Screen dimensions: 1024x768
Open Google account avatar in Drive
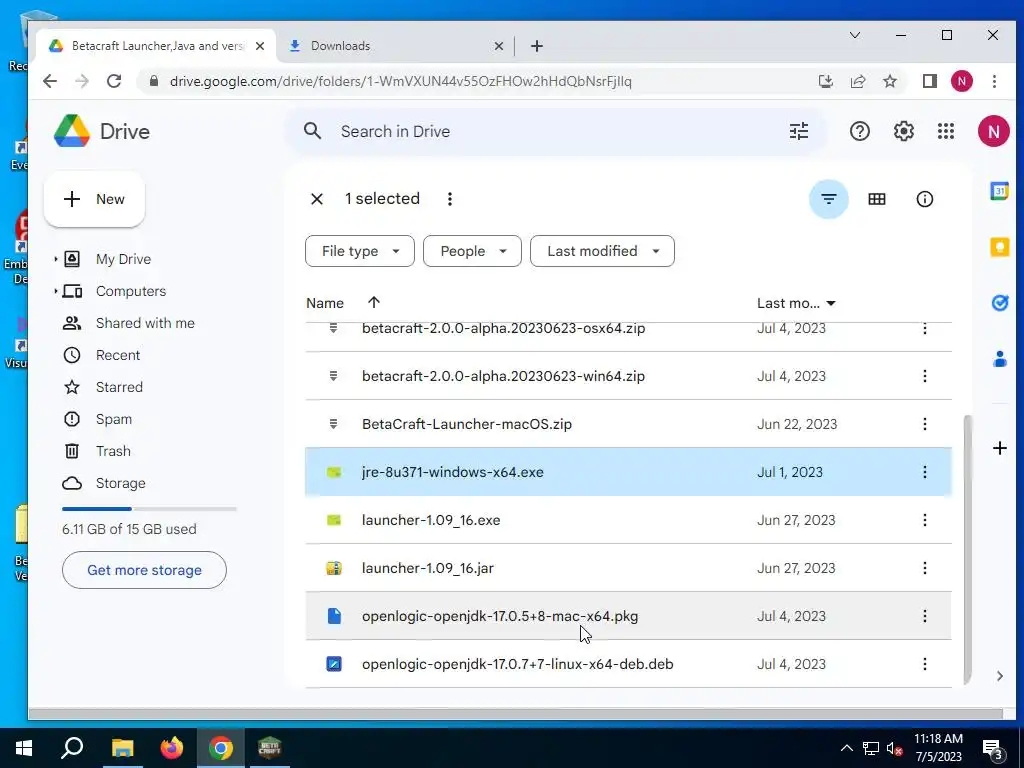pyautogui.click(x=993, y=131)
